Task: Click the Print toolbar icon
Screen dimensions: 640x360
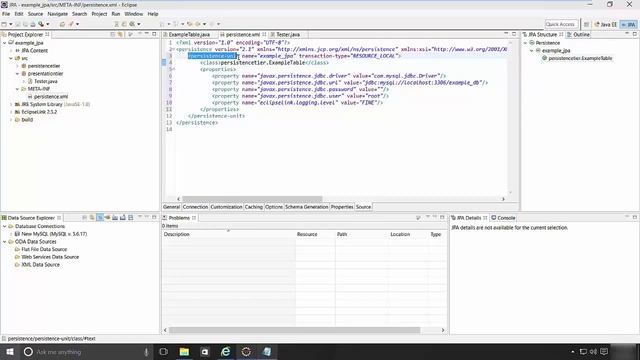Action: pos(33,24)
